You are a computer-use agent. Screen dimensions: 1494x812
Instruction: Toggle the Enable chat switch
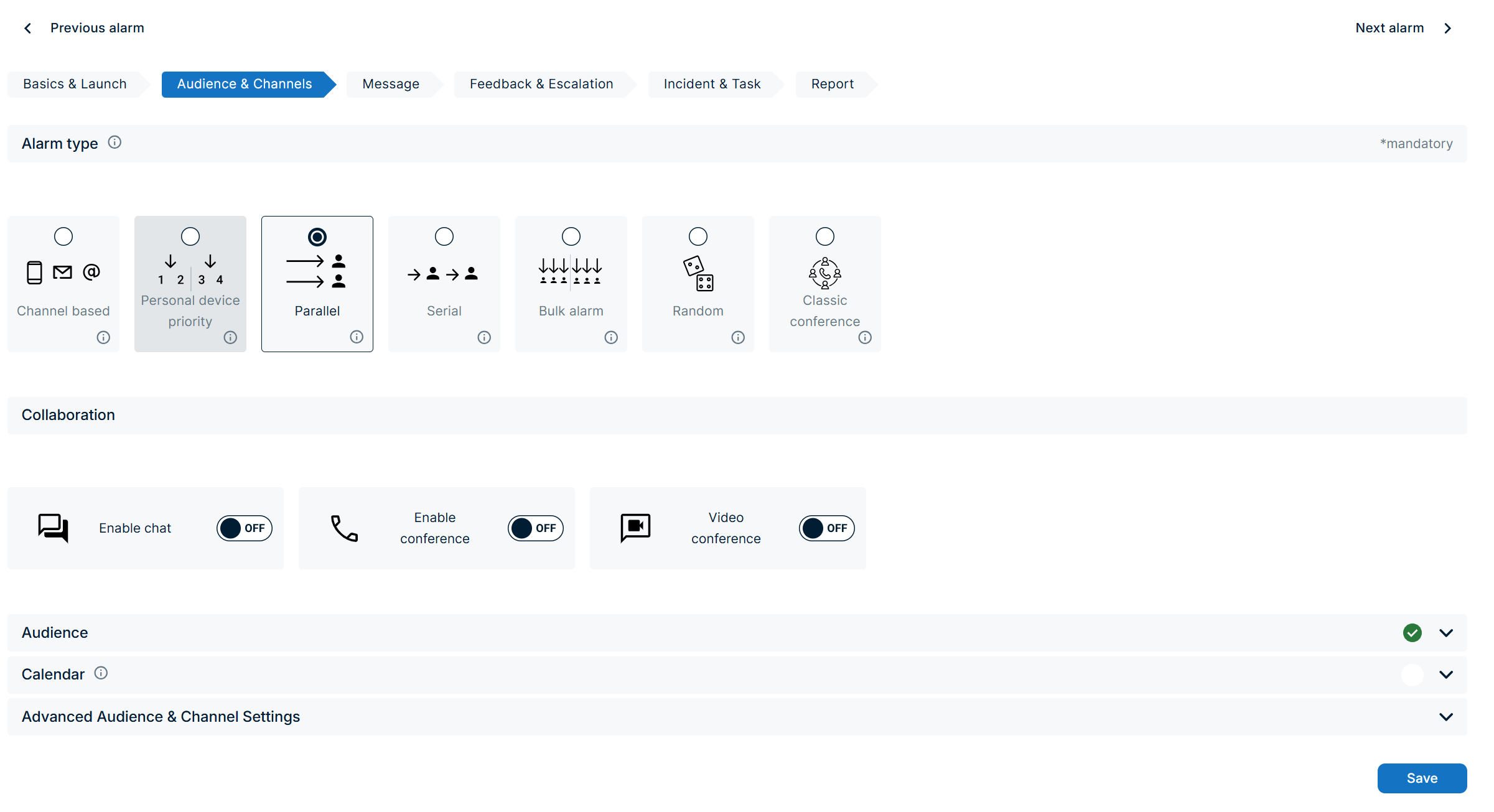point(244,528)
